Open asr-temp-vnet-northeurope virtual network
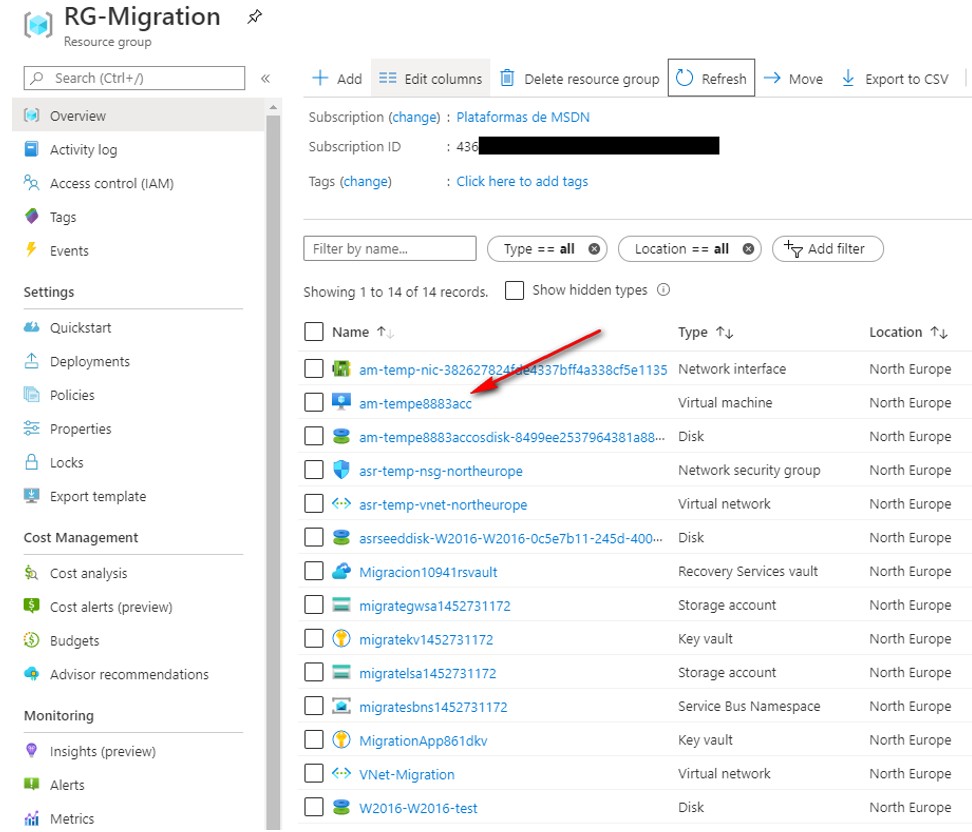The height and width of the screenshot is (832, 972). 443,505
